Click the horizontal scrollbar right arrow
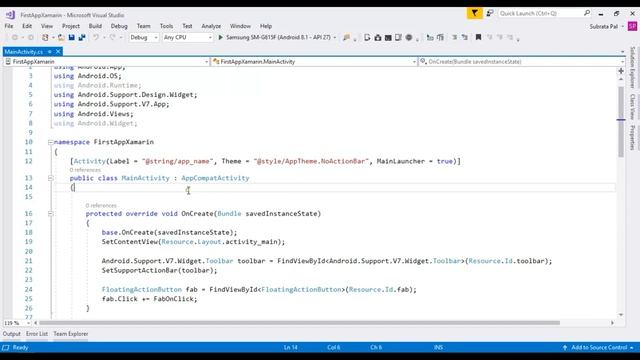Image resolution: width=640 pixels, height=360 pixels. [x=612, y=323]
